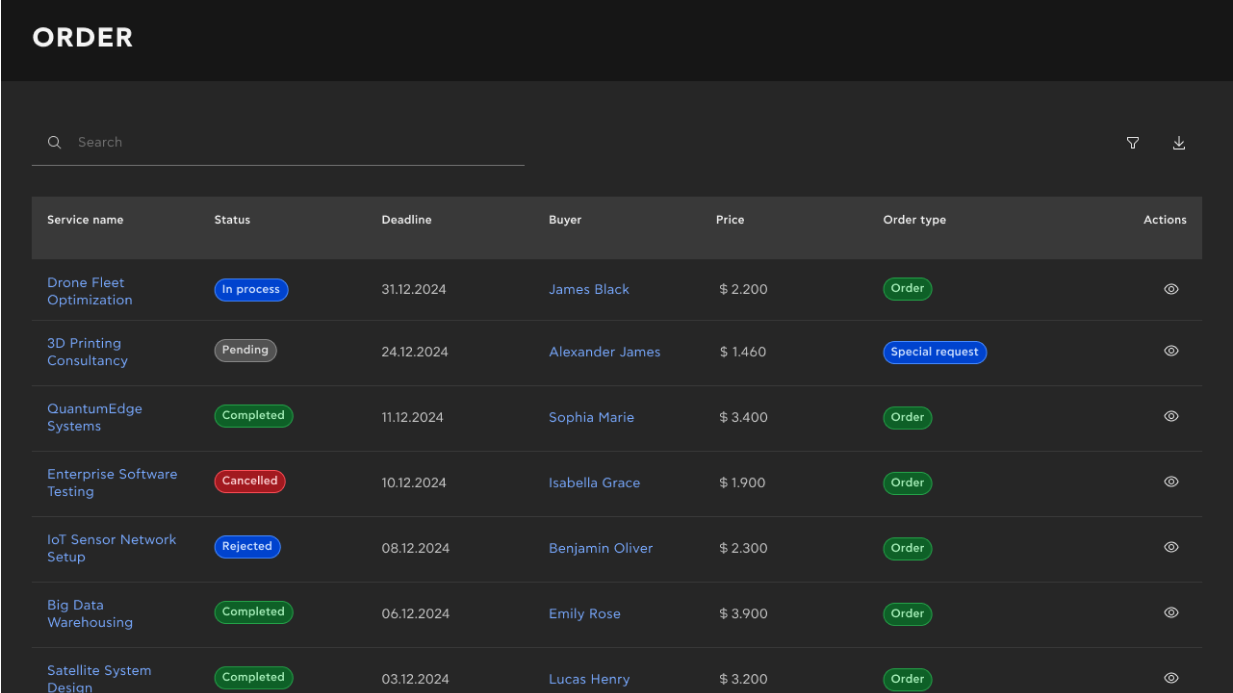This screenshot has height=693, width=1233.
Task: Click the download/export icon
Action: (x=1179, y=143)
